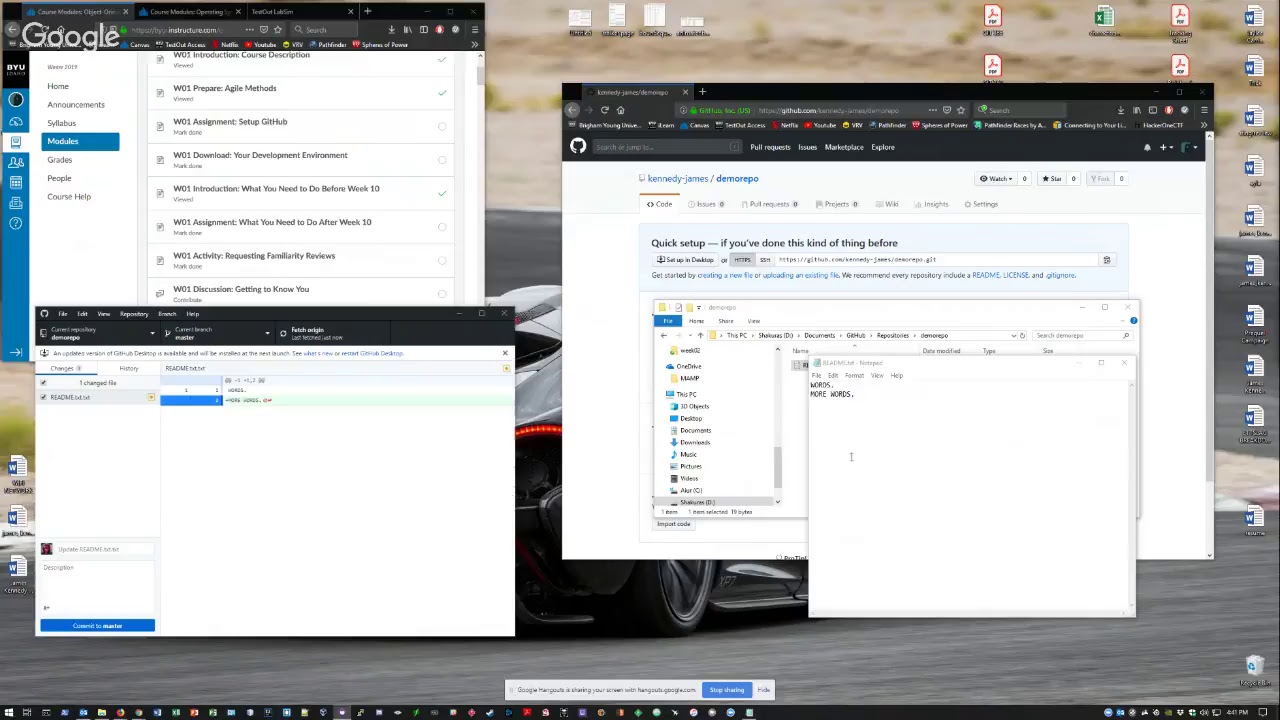Click Commit to master button

97,626
